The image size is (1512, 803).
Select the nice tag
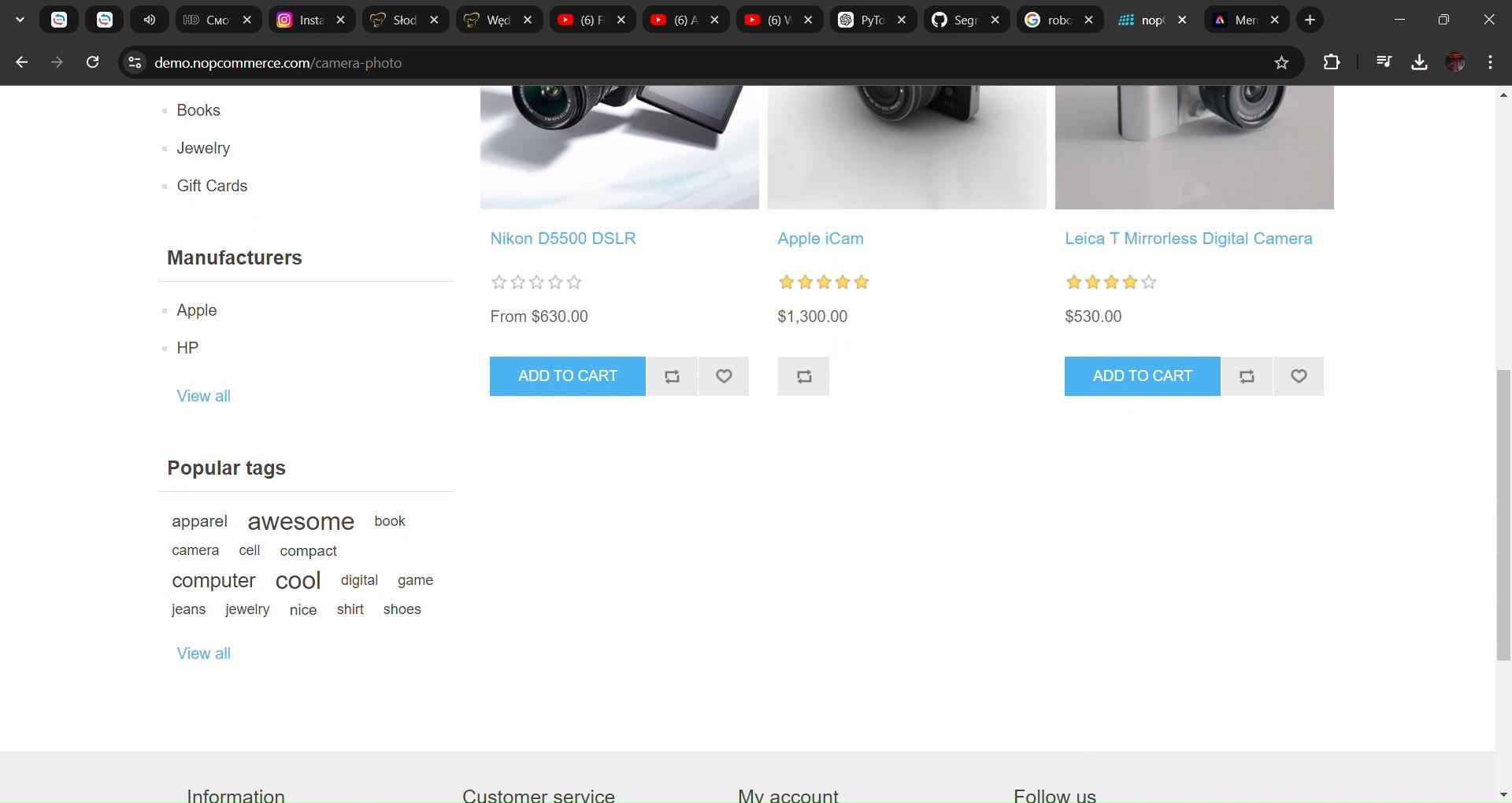pyautogui.click(x=302, y=610)
